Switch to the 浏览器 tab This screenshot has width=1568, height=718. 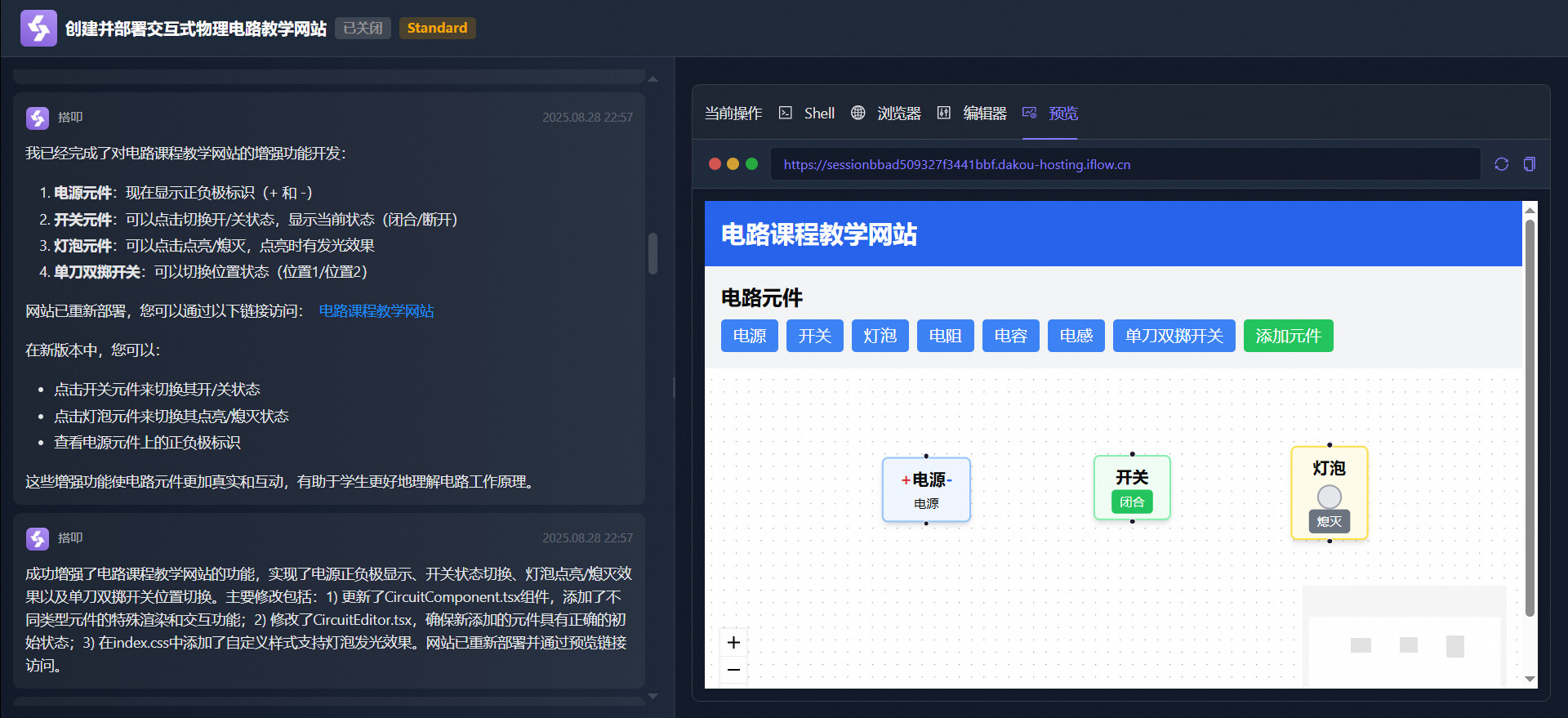tap(886, 114)
